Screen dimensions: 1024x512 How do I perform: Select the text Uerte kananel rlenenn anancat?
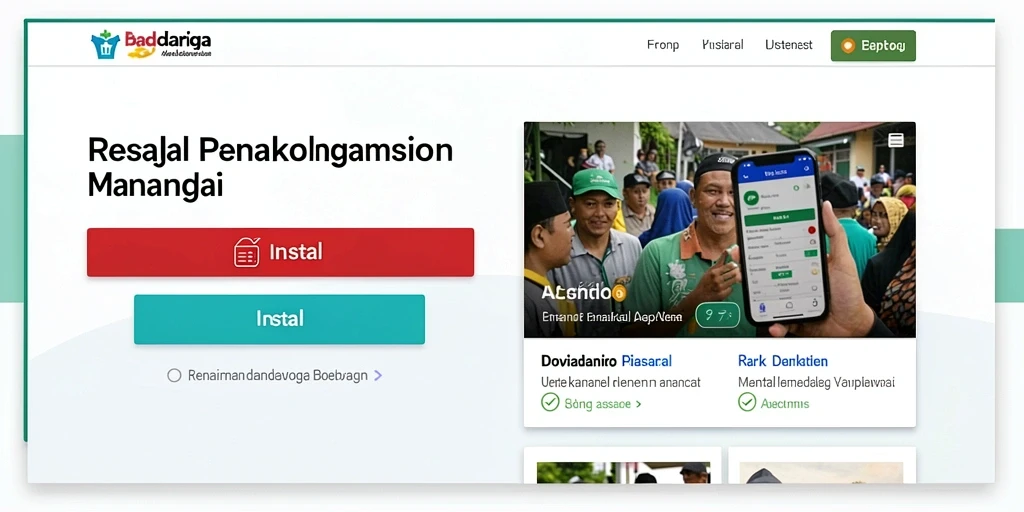(621, 382)
